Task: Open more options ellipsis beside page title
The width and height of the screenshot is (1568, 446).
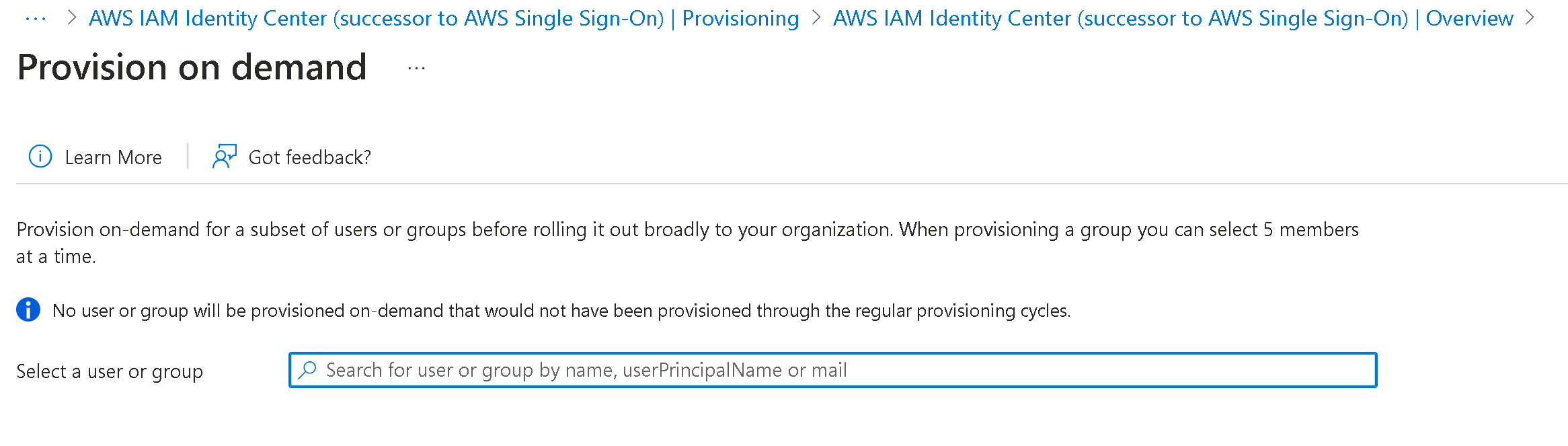Action: coord(416,69)
